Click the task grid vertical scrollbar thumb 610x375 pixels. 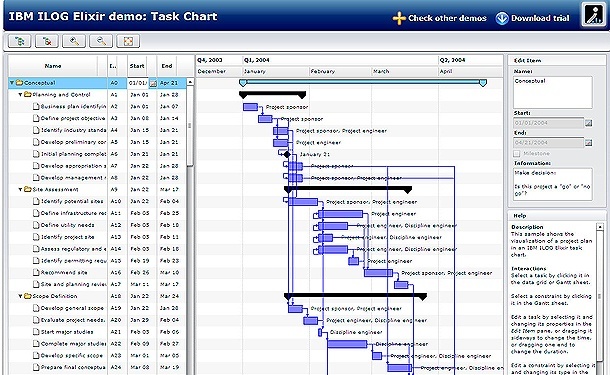coord(190,126)
